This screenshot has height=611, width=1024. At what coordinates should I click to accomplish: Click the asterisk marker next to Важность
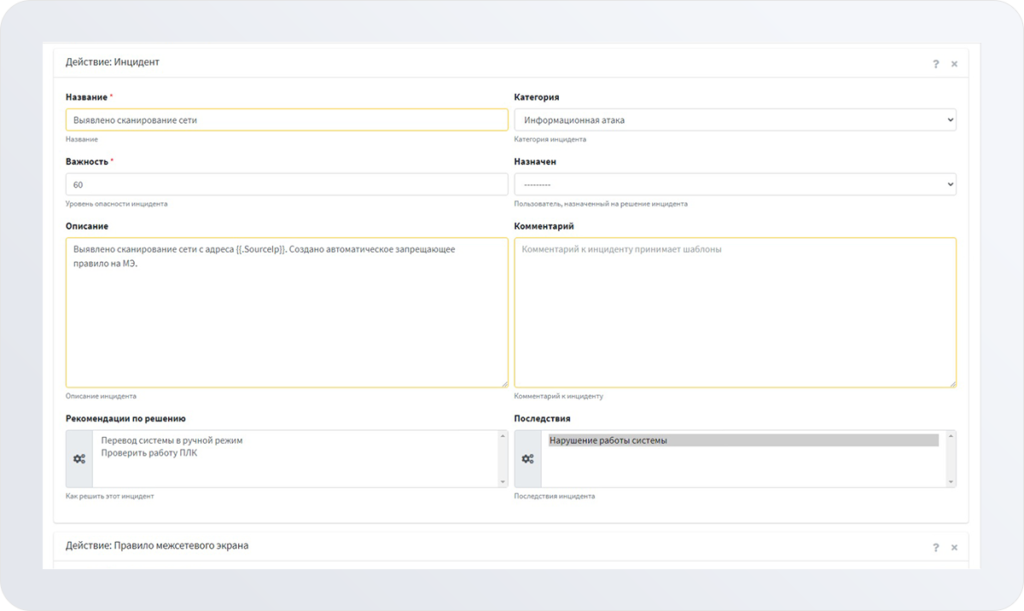(x=110, y=160)
